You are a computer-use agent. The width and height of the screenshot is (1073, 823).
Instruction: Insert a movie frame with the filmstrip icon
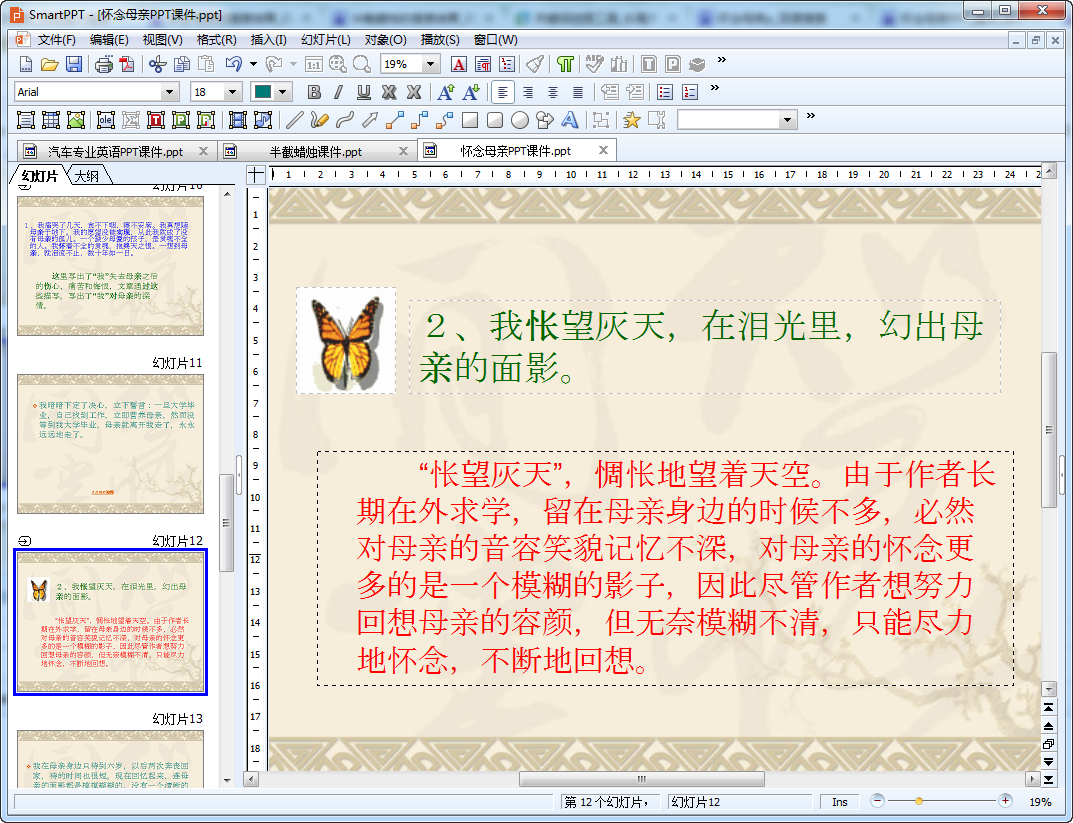(x=237, y=120)
